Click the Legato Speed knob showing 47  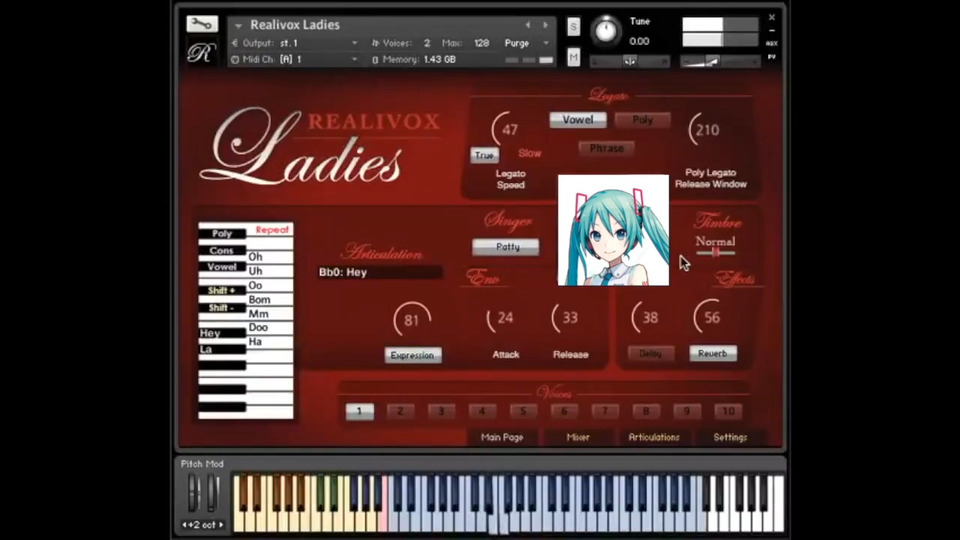pos(509,129)
